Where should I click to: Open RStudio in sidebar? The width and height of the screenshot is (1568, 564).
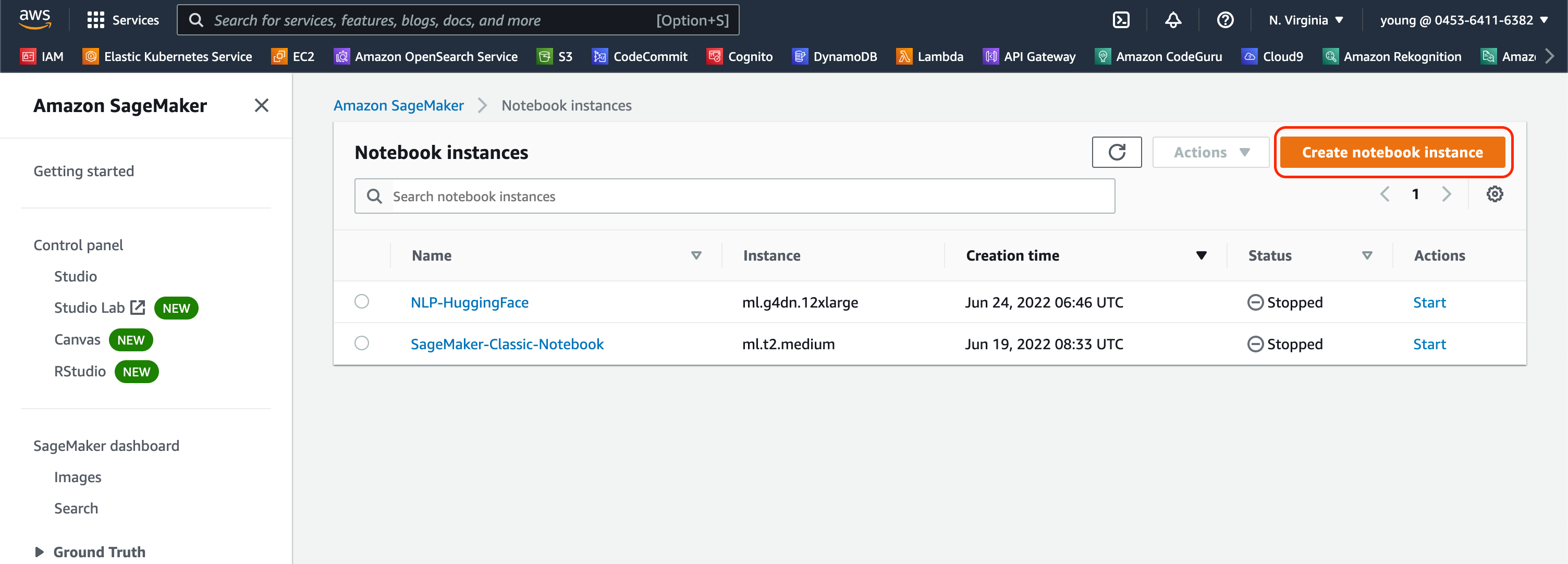tap(80, 371)
